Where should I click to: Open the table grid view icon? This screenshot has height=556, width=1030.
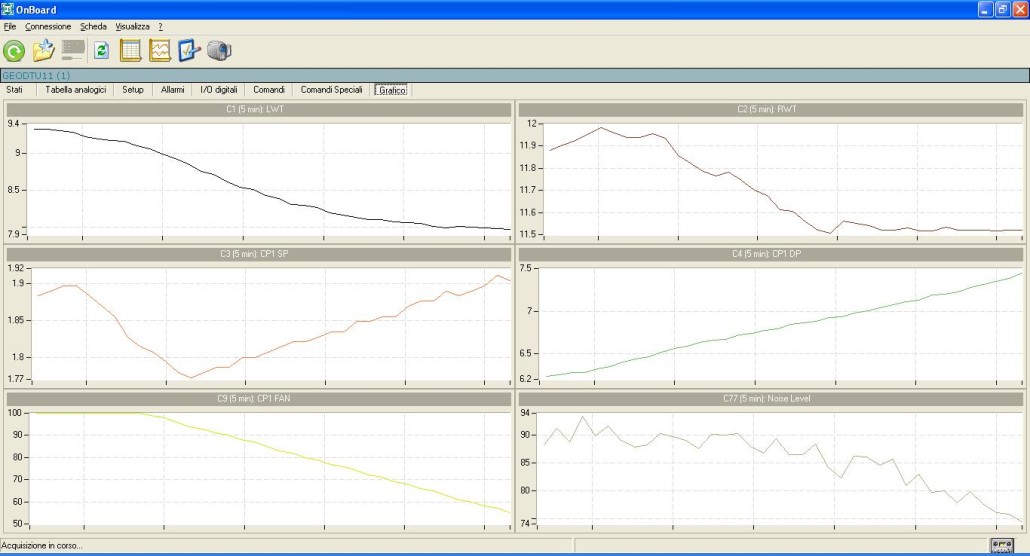pos(130,50)
